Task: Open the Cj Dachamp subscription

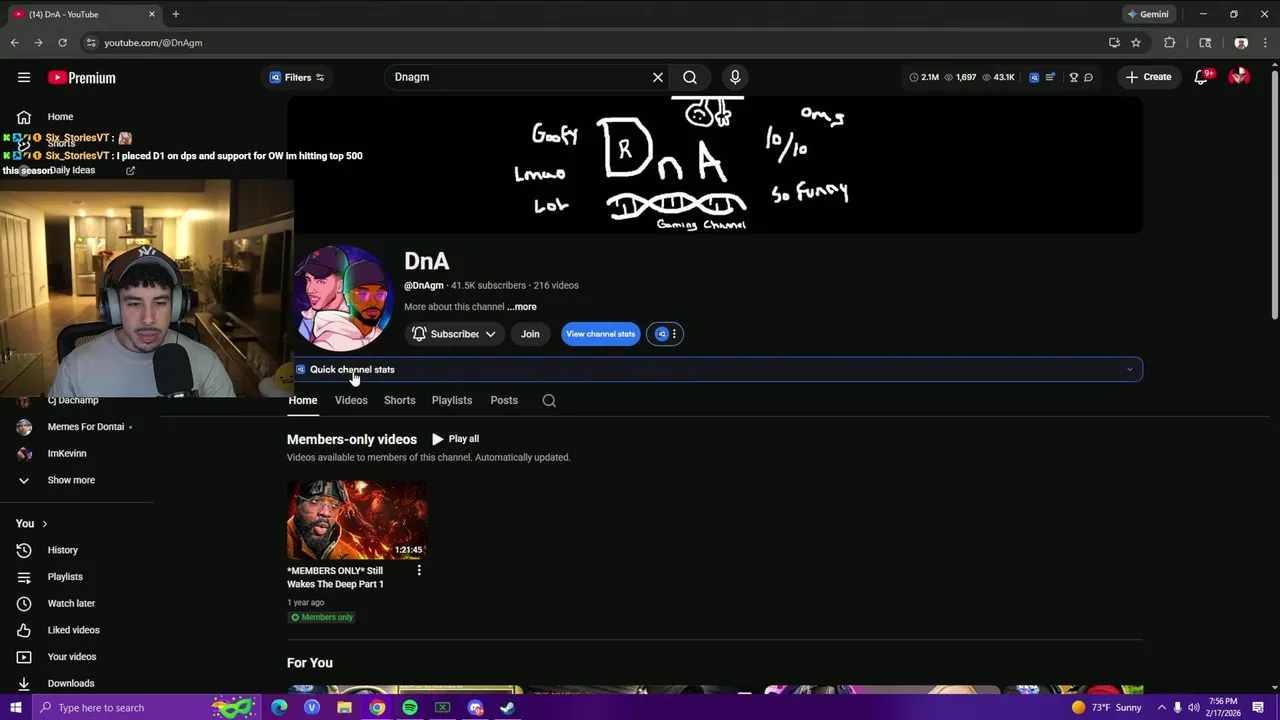Action: pyautogui.click(x=73, y=400)
